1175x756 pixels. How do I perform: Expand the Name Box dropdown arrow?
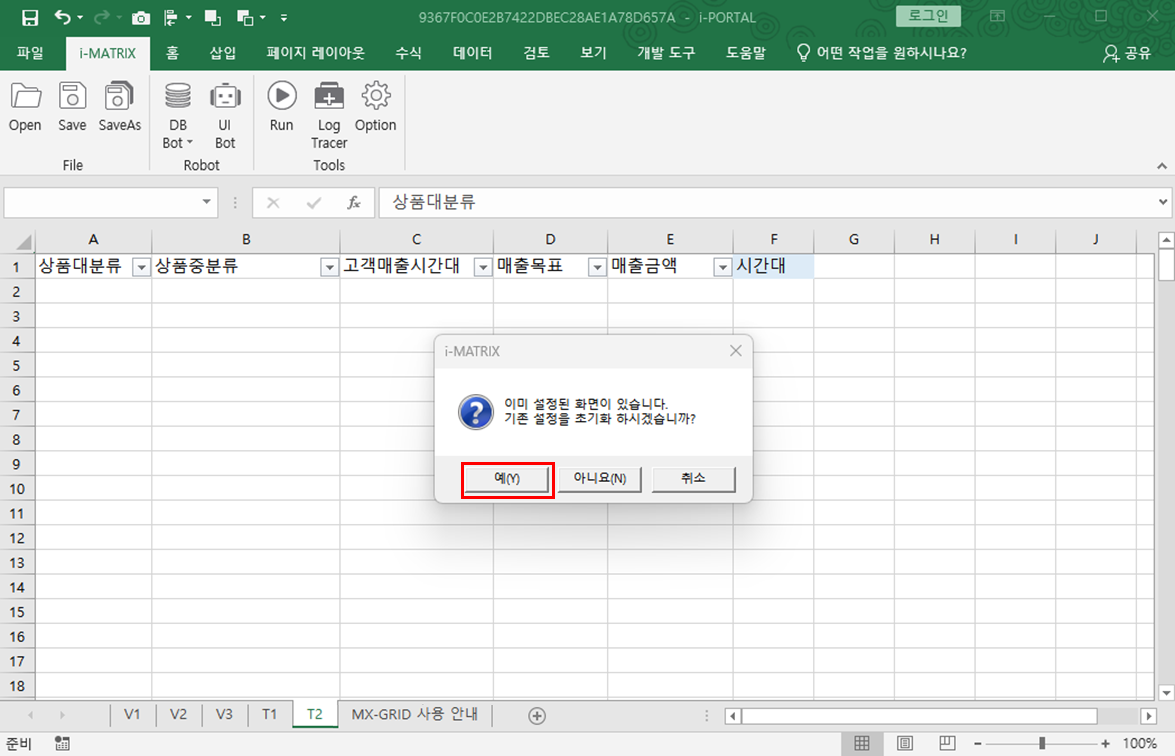[207, 202]
